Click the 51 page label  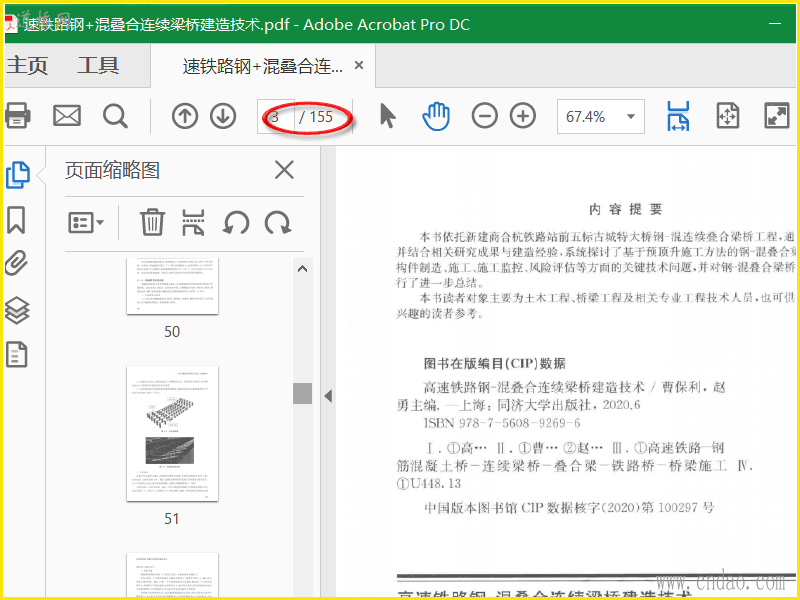point(172,519)
